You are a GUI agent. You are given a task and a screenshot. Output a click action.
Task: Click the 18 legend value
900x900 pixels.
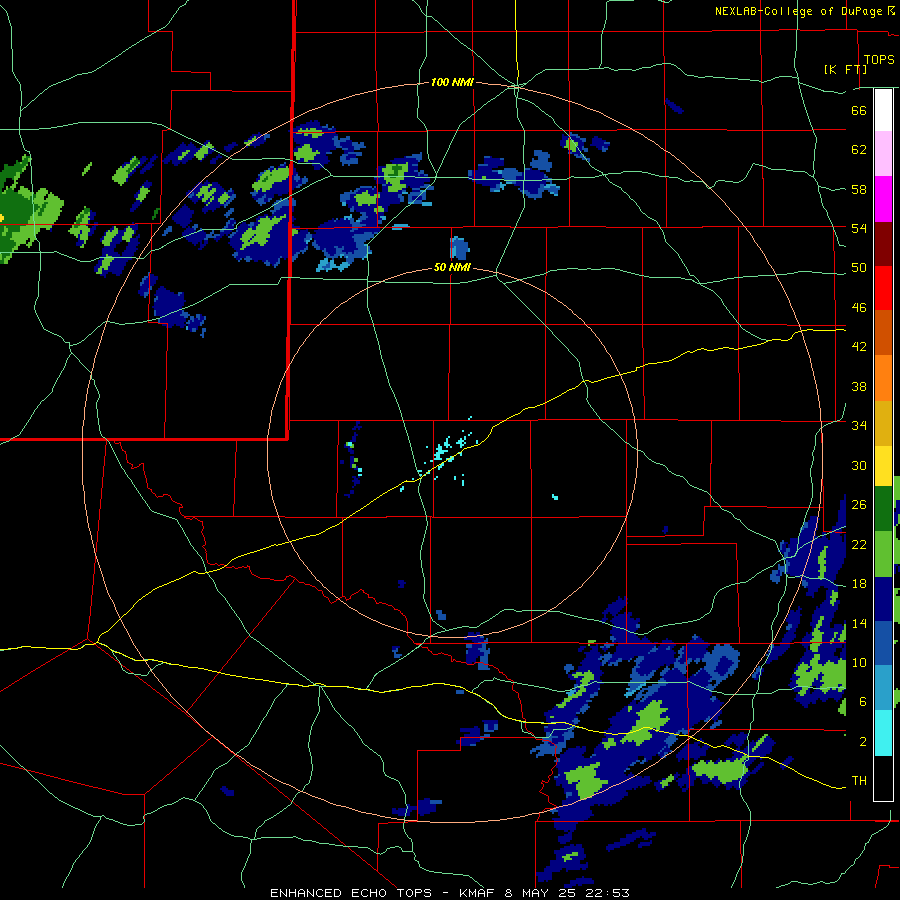(x=859, y=584)
